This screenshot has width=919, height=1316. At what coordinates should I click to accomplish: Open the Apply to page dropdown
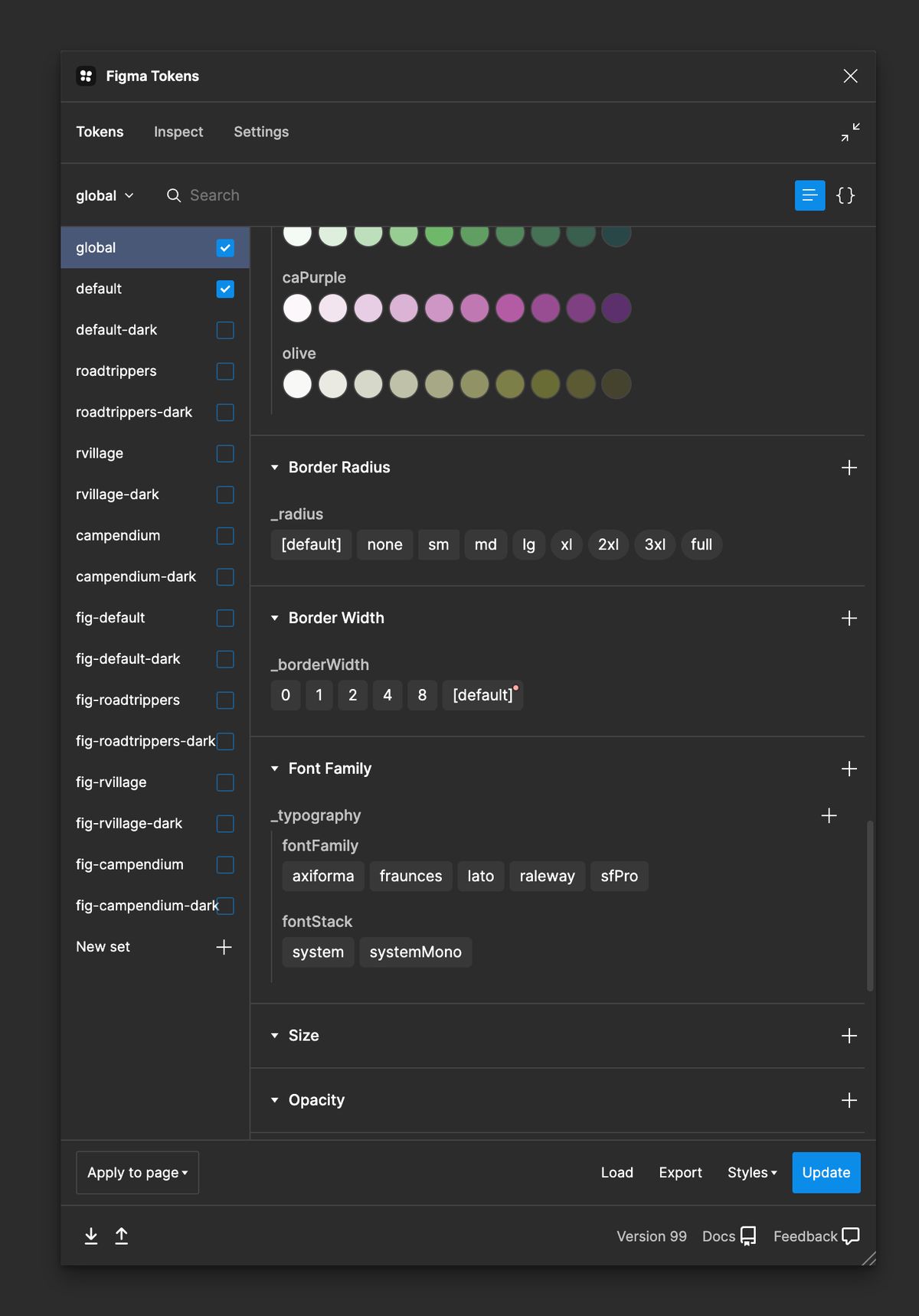point(138,1173)
